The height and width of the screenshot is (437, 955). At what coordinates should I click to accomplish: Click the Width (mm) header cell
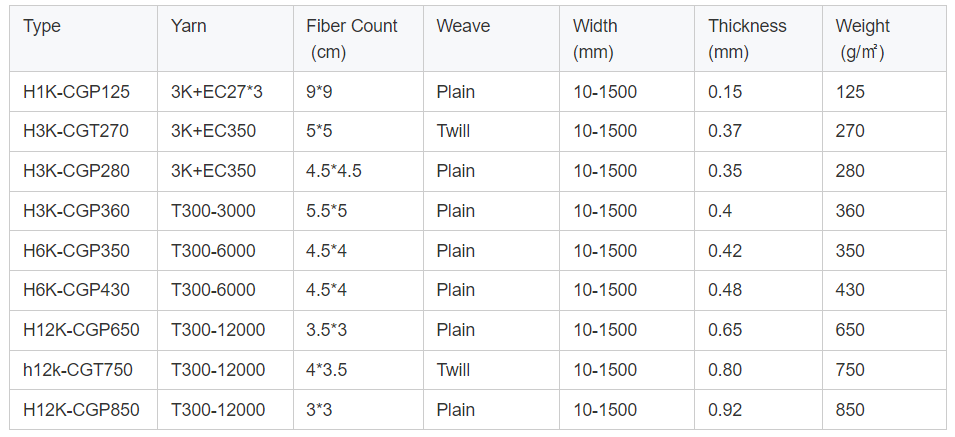point(595,38)
